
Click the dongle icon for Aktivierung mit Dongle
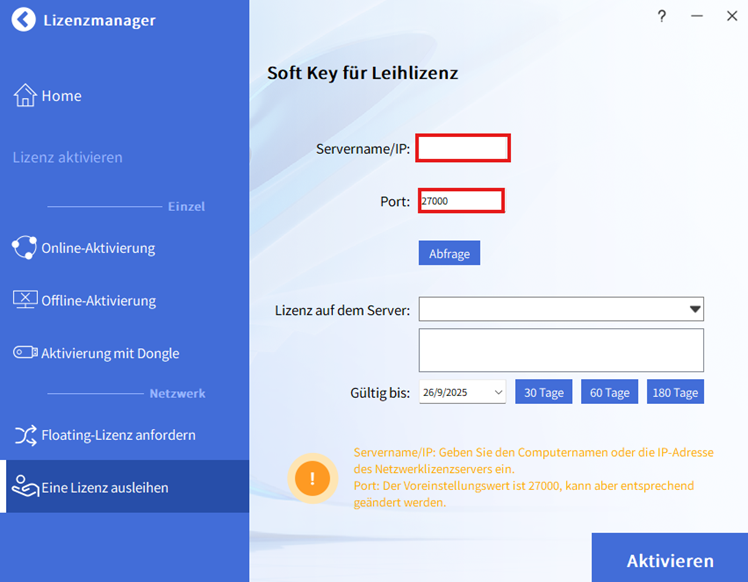[25, 353]
